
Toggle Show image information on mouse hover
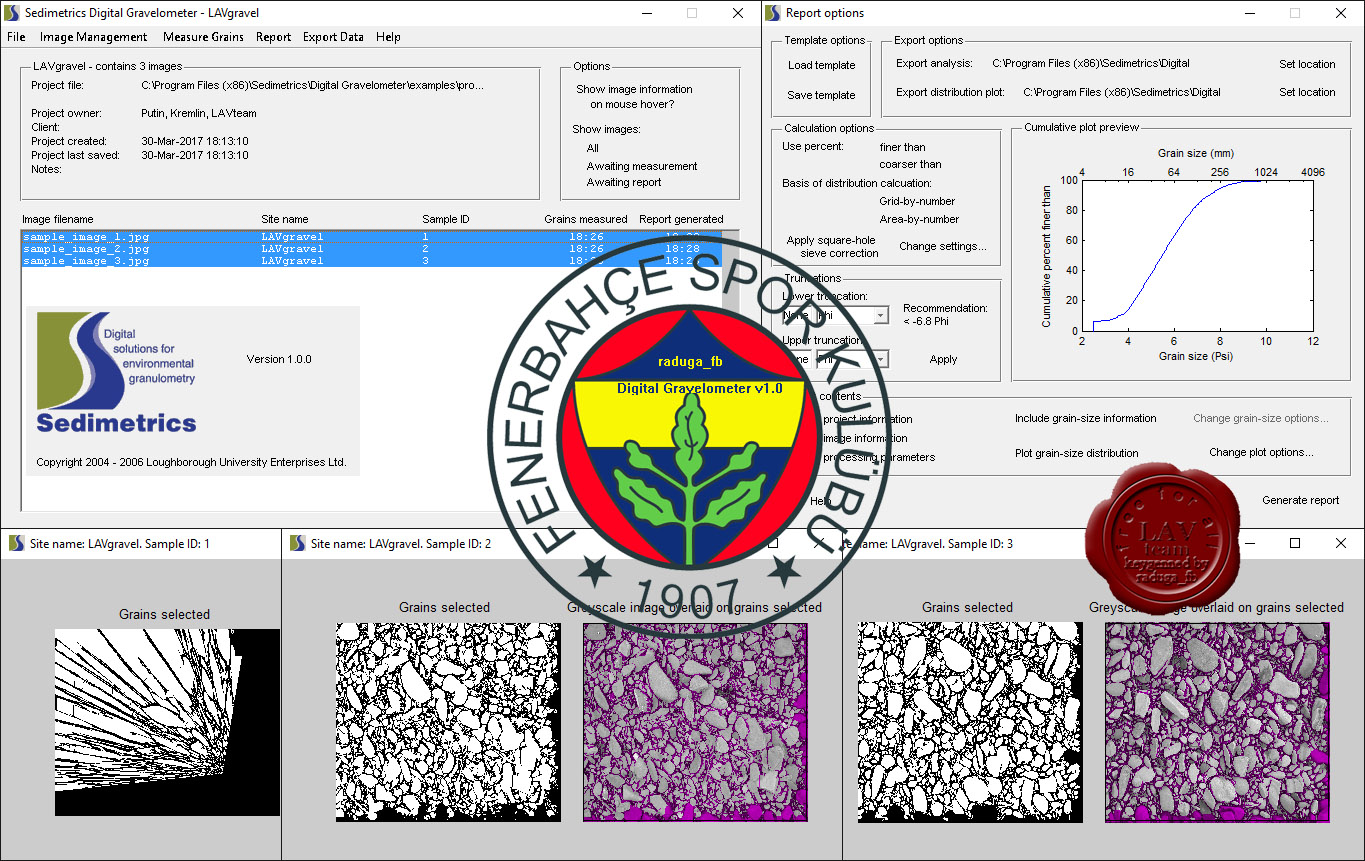click(x=634, y=96)
